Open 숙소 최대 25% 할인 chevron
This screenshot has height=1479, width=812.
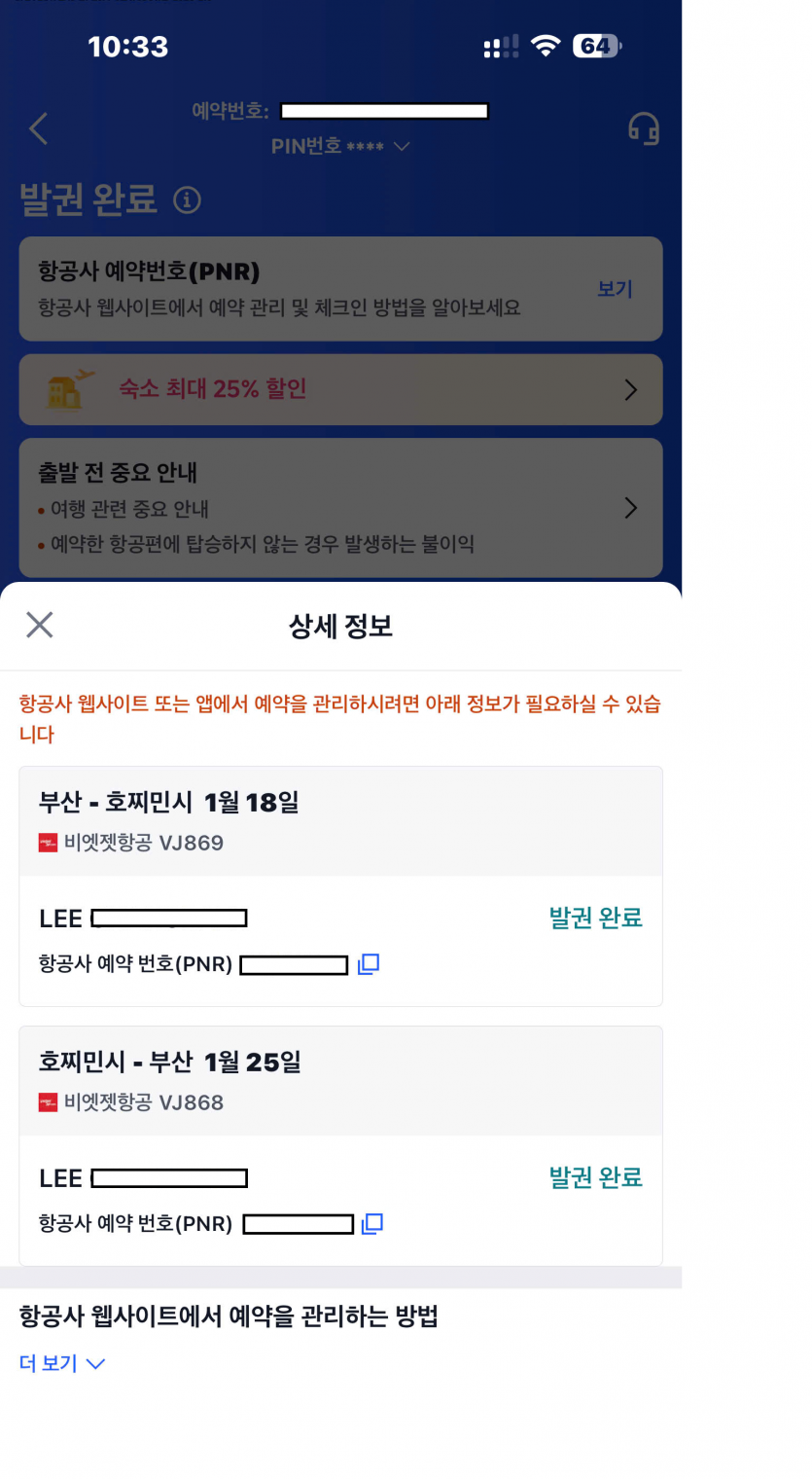[630, 389]
